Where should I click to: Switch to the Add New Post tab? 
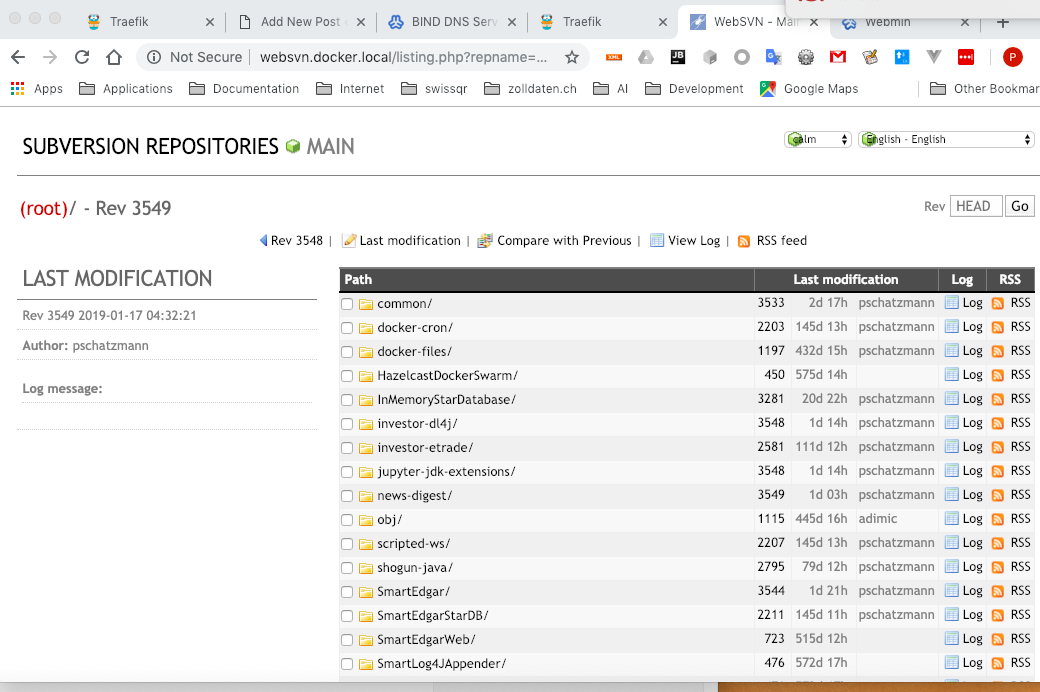point(303,22)
